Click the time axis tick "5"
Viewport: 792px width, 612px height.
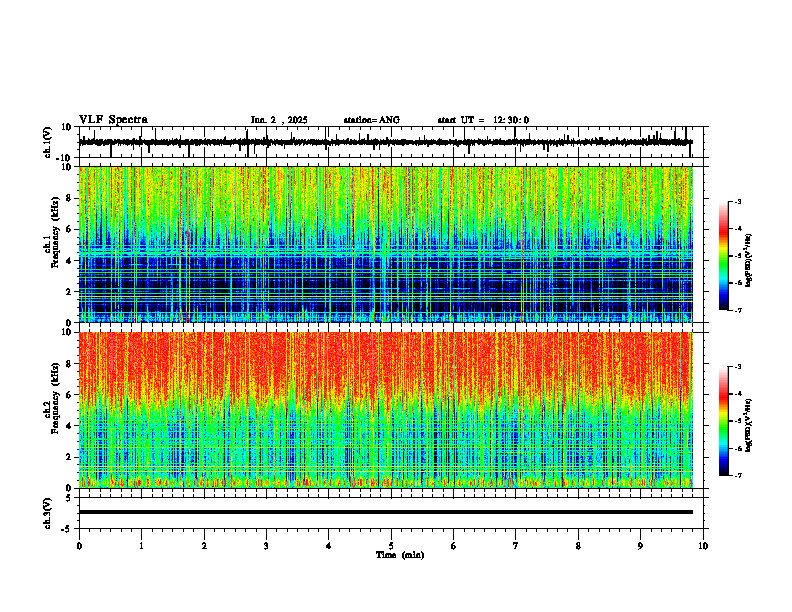point(391,546)
